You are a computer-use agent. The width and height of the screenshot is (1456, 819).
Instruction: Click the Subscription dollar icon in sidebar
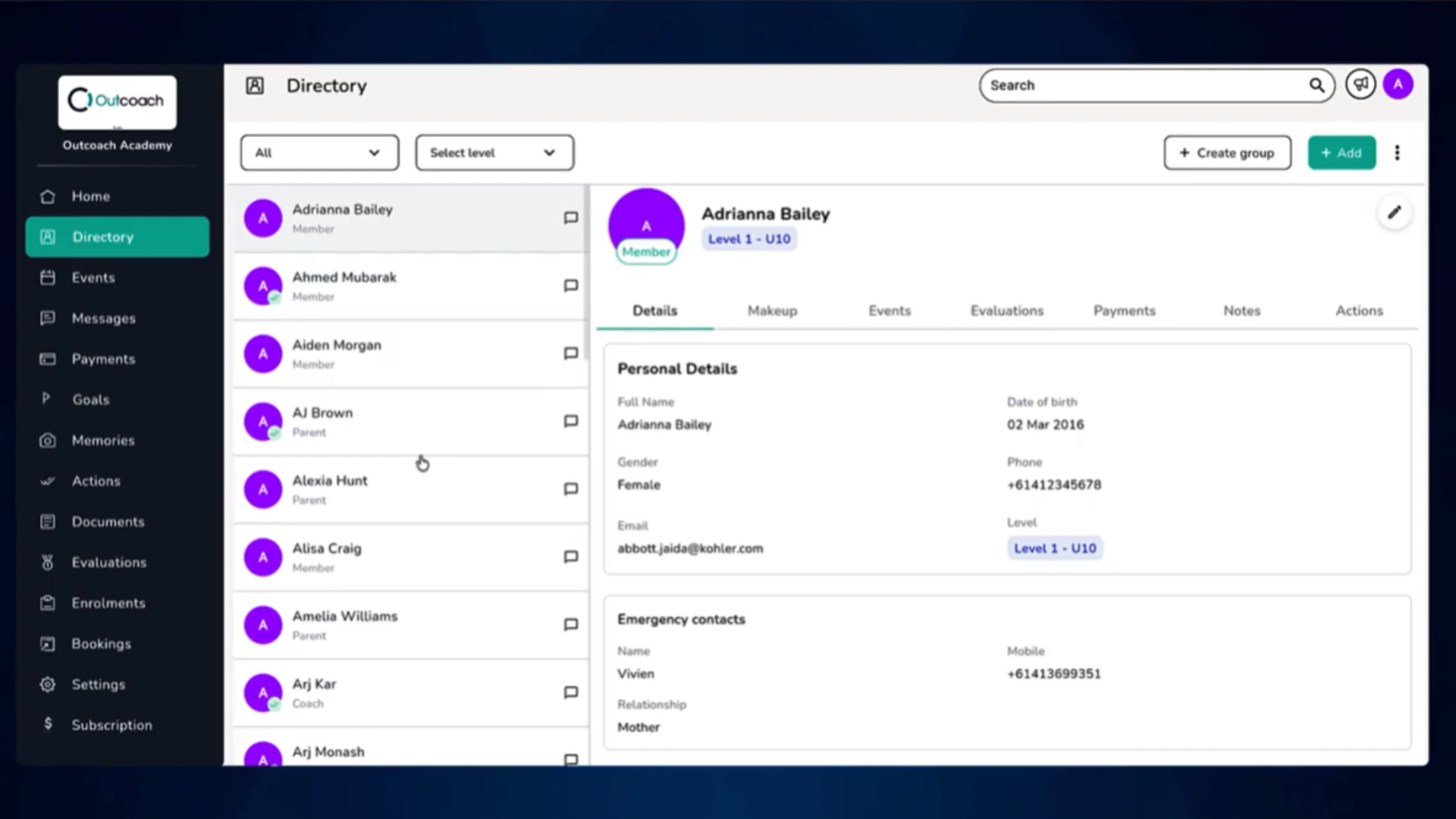pyautogui.click(x=48, y=724)
